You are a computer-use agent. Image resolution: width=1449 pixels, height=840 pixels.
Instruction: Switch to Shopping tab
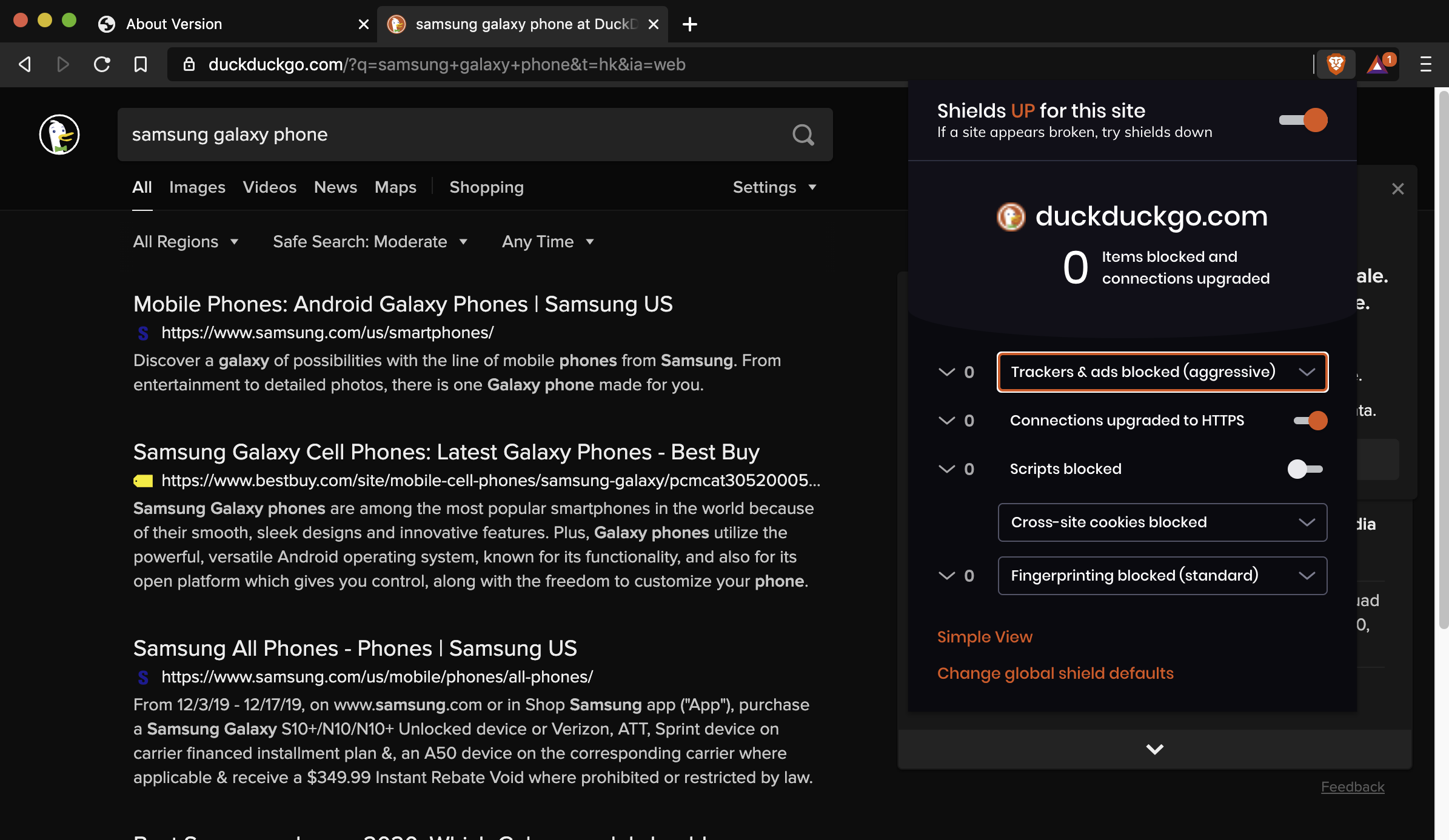pyautogui.click(x=486, y=187)
